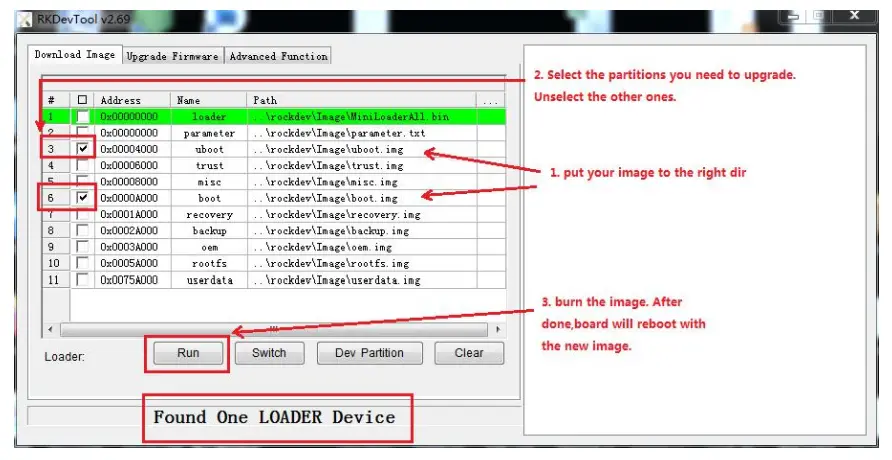
Task: Click the left arrow of the horizontal scrollbar
Action: click(49, 329)
